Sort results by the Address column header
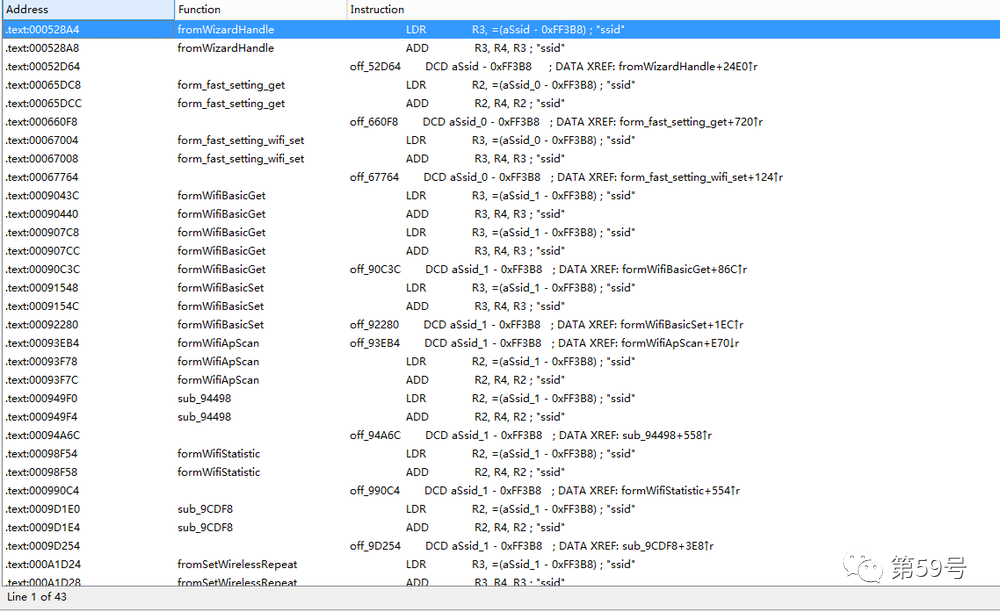 (88, 10)
